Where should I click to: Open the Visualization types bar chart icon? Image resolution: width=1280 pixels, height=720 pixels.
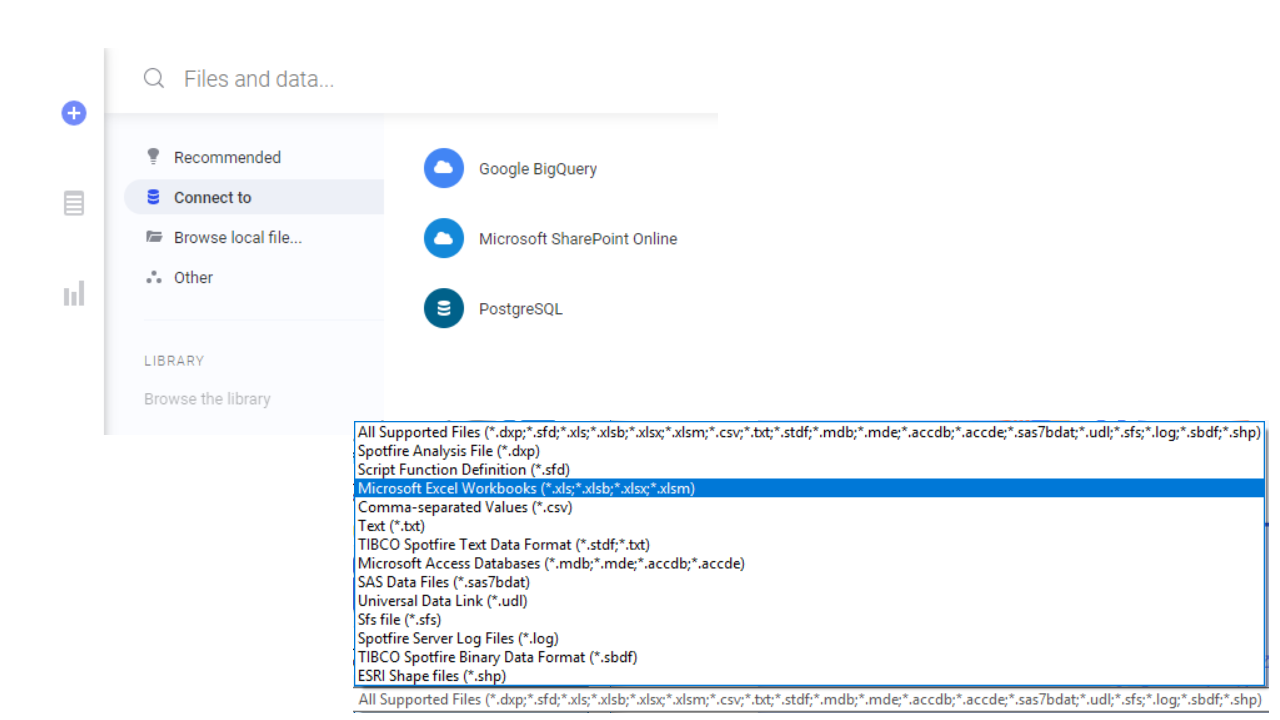click(x=74, y=294)
